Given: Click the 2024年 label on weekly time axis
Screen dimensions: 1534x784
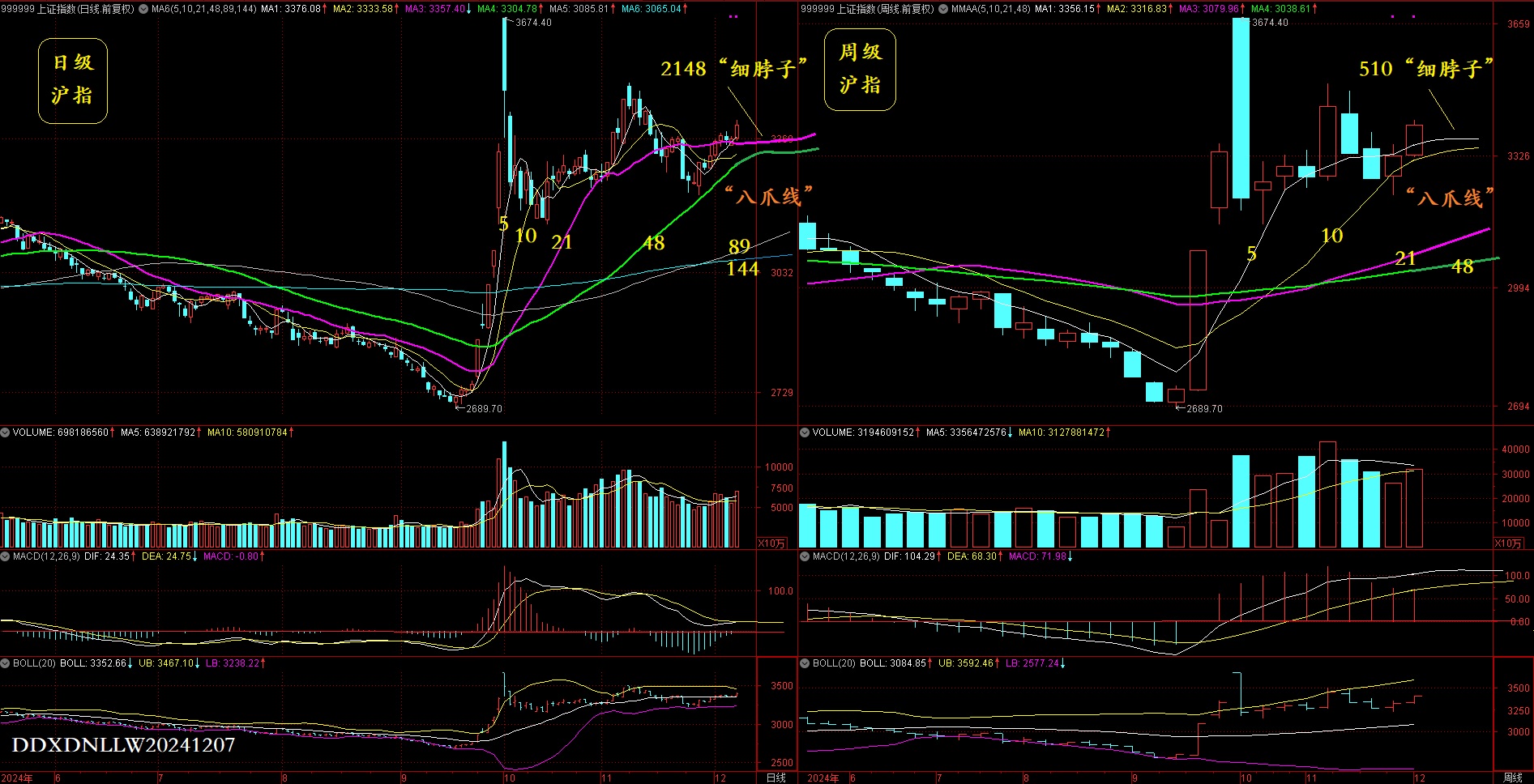Looking at the screenshot, I should click(823, 778).
